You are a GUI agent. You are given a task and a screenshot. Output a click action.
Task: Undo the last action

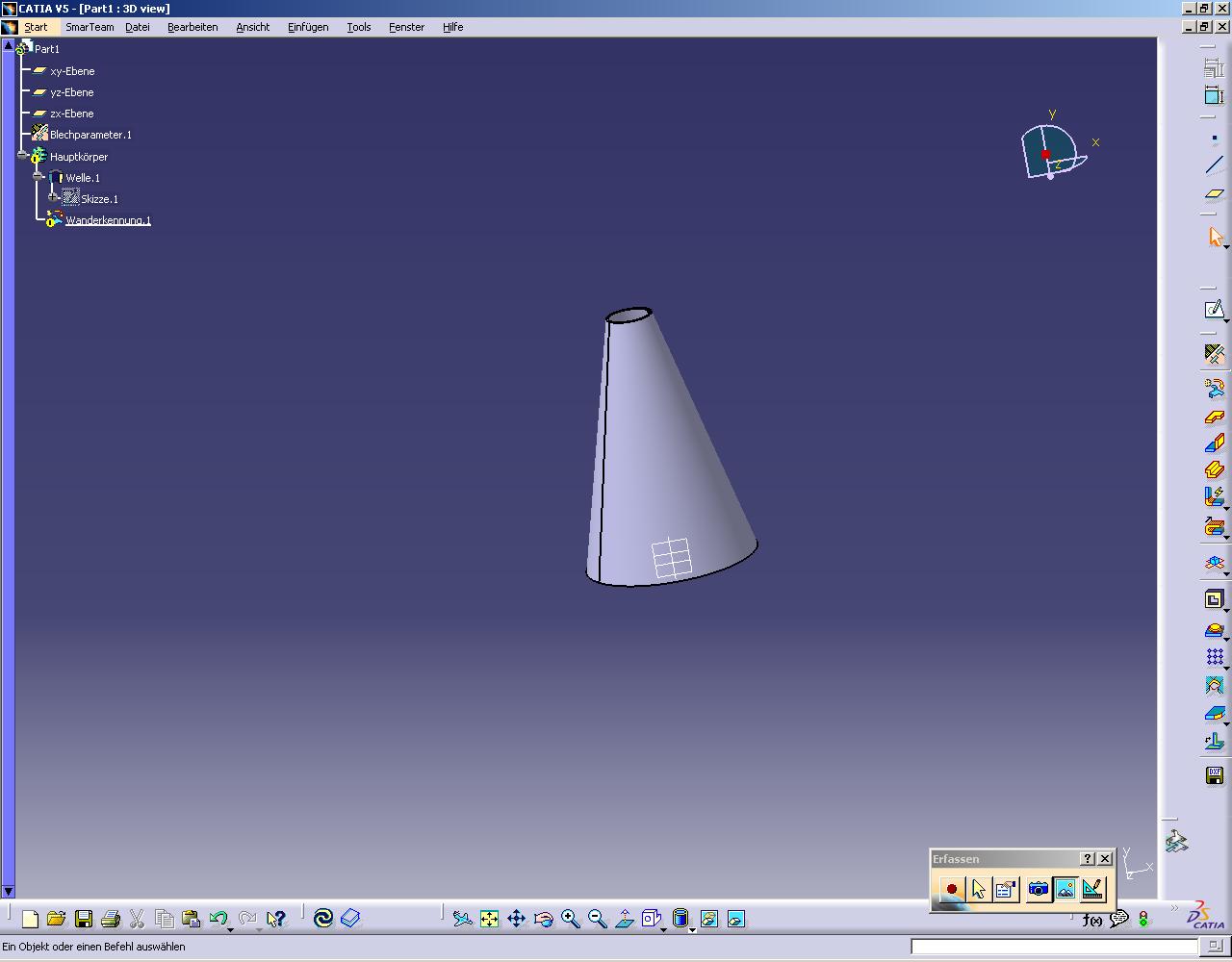[x=218, y=919]
